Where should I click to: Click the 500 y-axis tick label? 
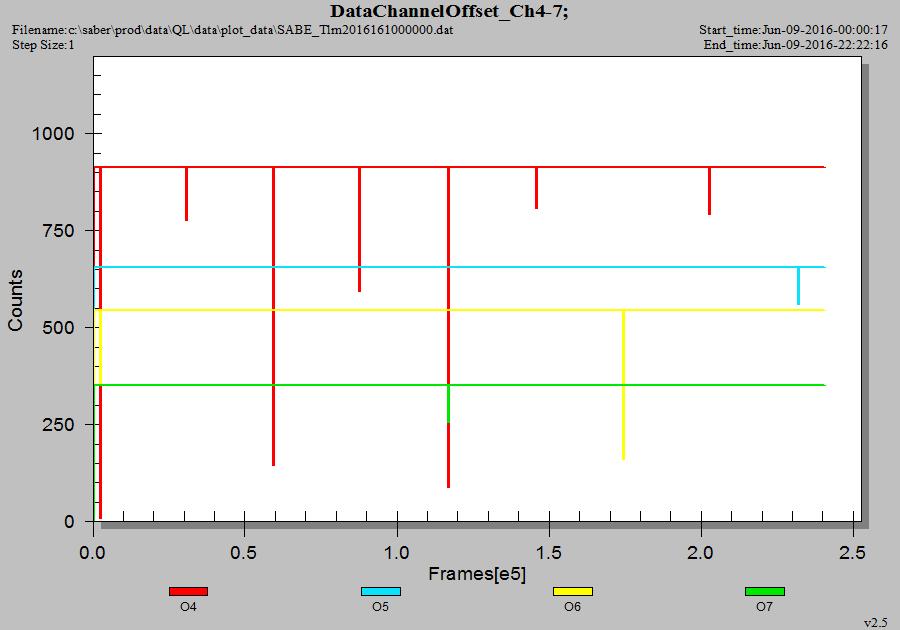59,328
